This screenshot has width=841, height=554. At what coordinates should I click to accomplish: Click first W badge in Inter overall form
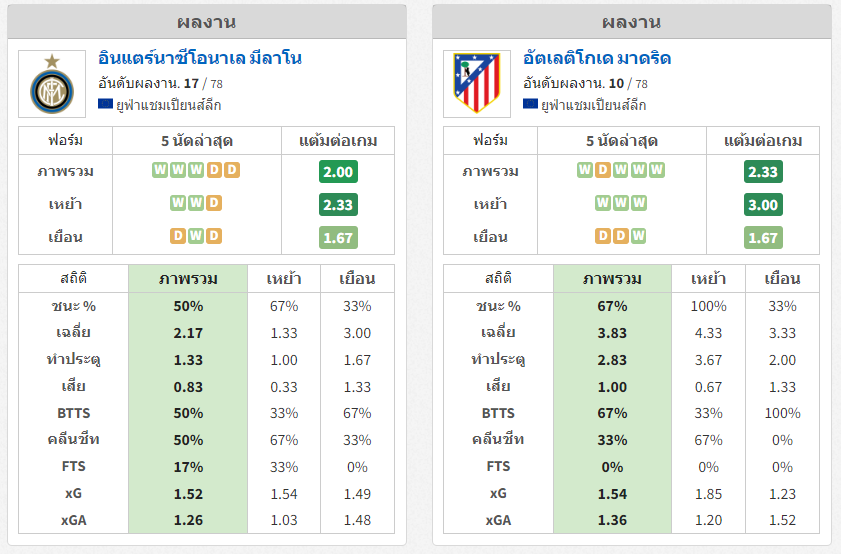[x=160, y=170]
